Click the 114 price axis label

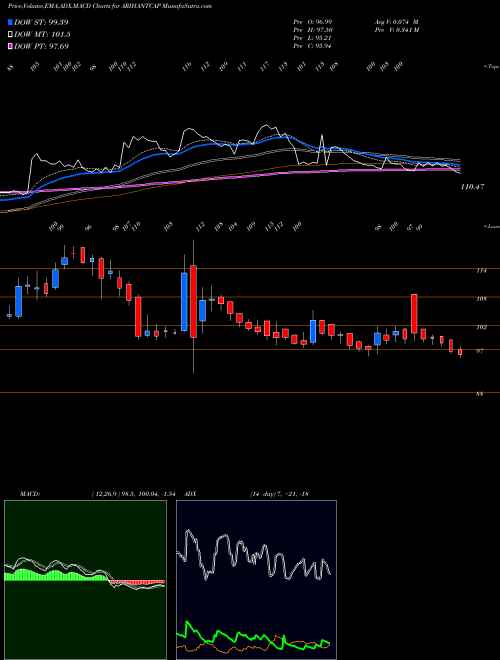pos(481,271)
